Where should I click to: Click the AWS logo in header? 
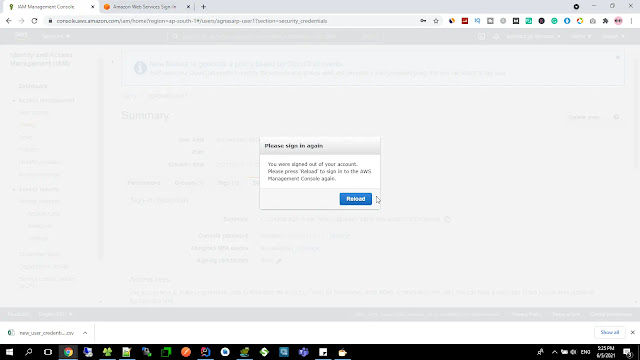pyautogui.click(x=21, y=36)
